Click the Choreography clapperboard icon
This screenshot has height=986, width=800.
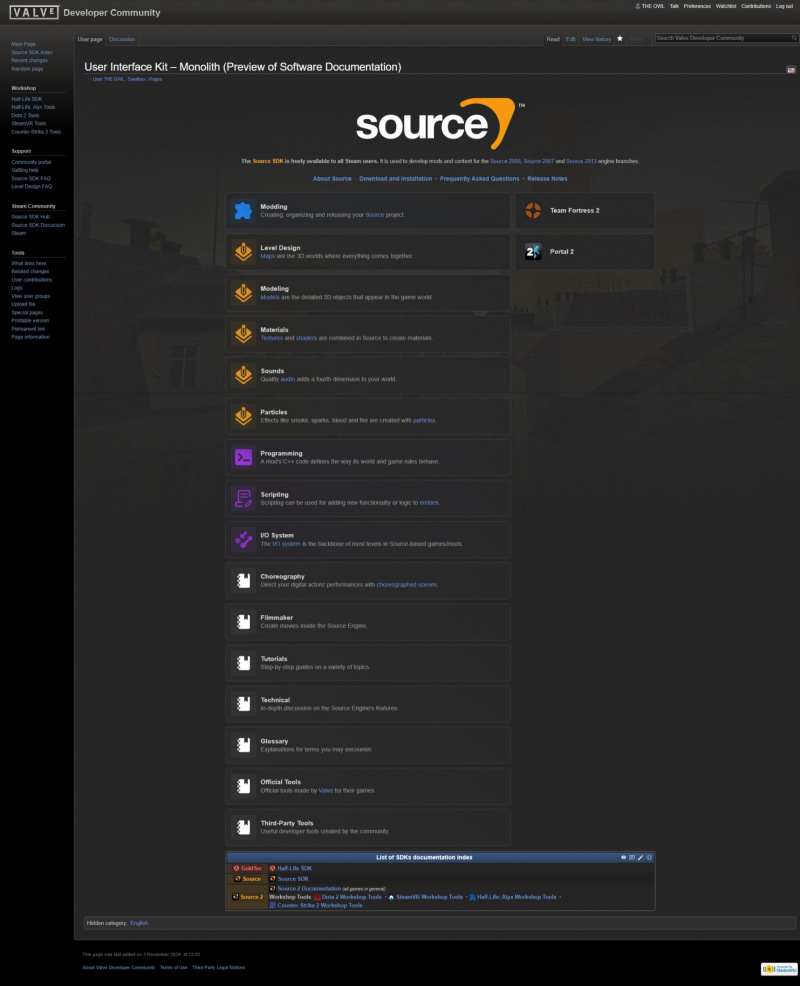242,580
